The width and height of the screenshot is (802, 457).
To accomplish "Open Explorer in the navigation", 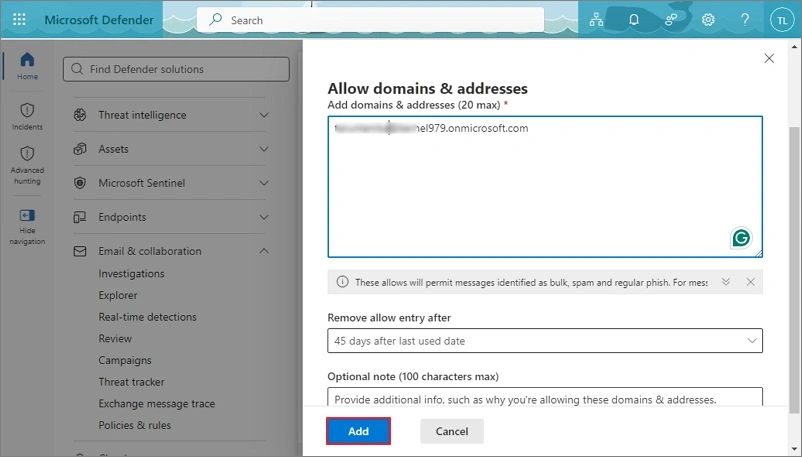I will click(x=118, y=295).
